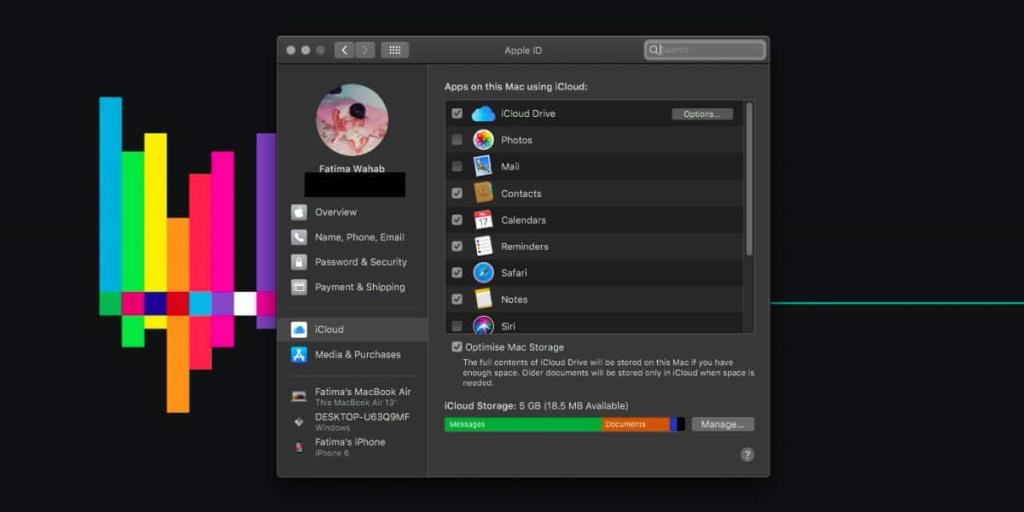Click the Manage storage button
Image resolution: width=1024 pixels, height=512 pixels.
723,424
